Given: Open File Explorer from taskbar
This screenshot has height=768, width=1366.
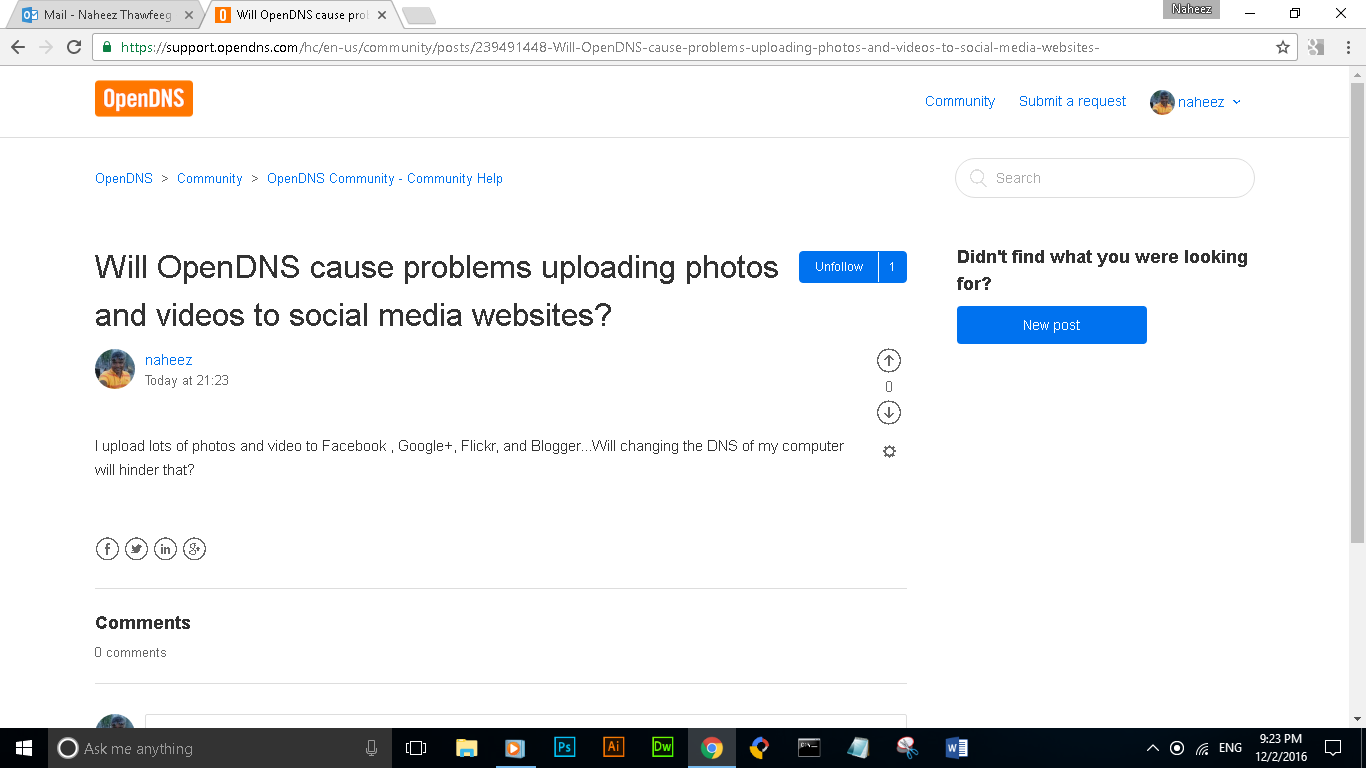Looking at the screenshot, I should coord(466,748).
